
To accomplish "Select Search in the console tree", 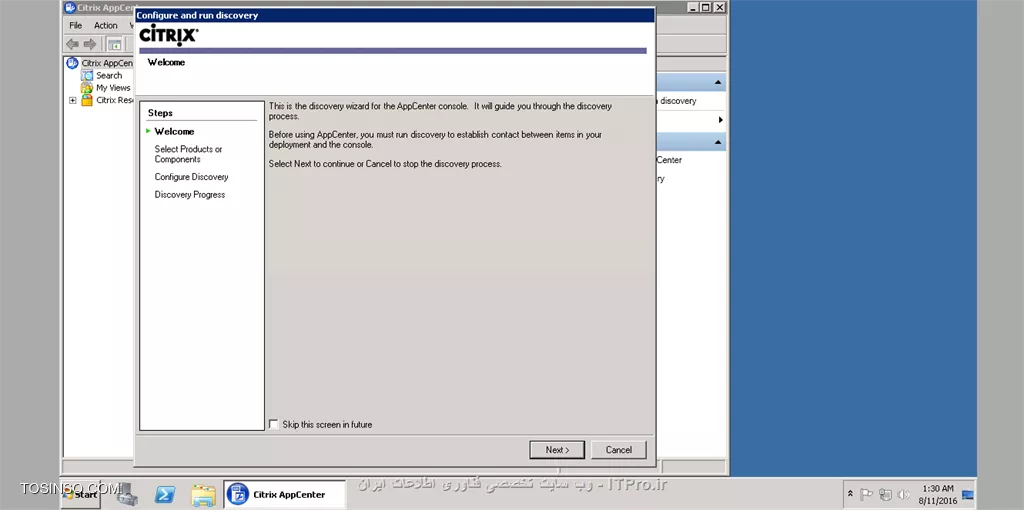I will pyautogui.click(x=109, y=76).
